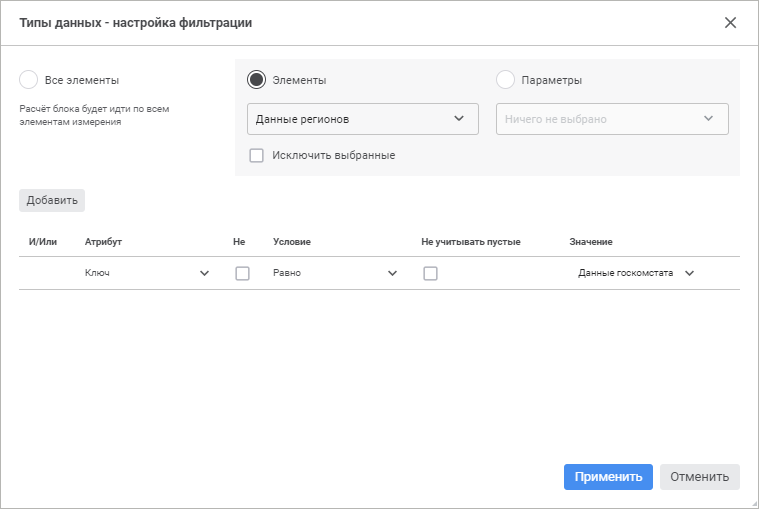Select the "Все элементы" radio button

[x=29, y=80]
